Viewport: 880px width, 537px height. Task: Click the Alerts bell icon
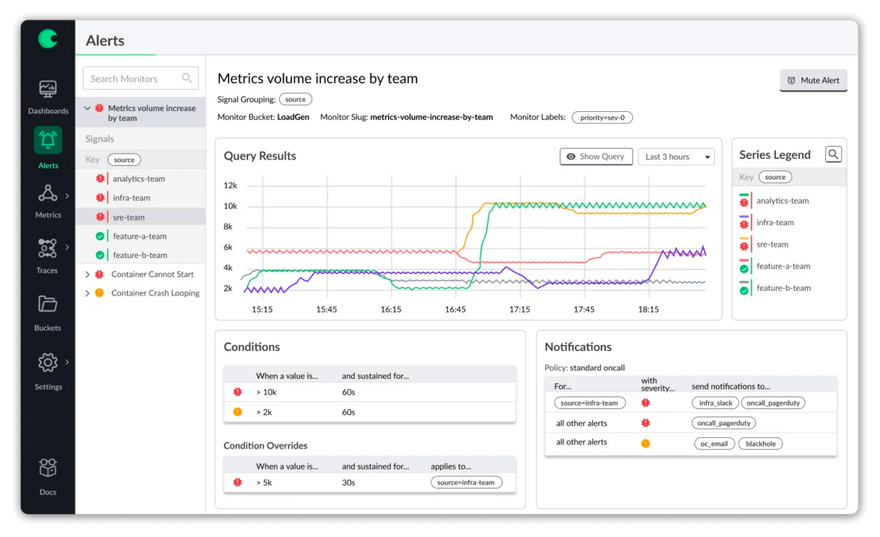(47, 141)
